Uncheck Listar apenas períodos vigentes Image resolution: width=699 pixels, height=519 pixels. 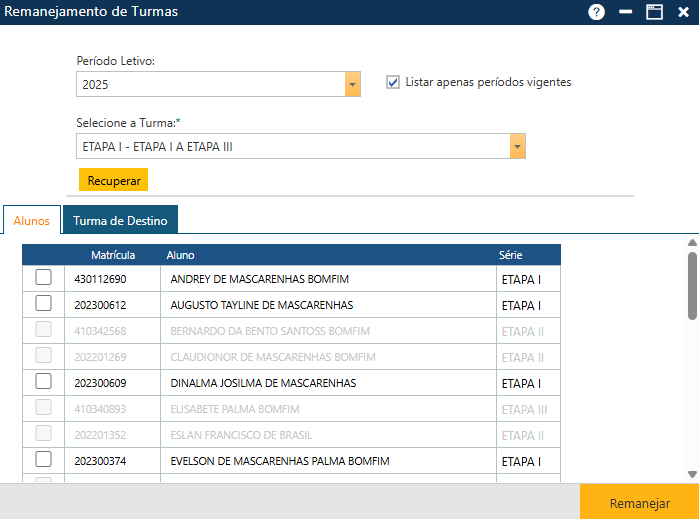(x=393, y=82)
